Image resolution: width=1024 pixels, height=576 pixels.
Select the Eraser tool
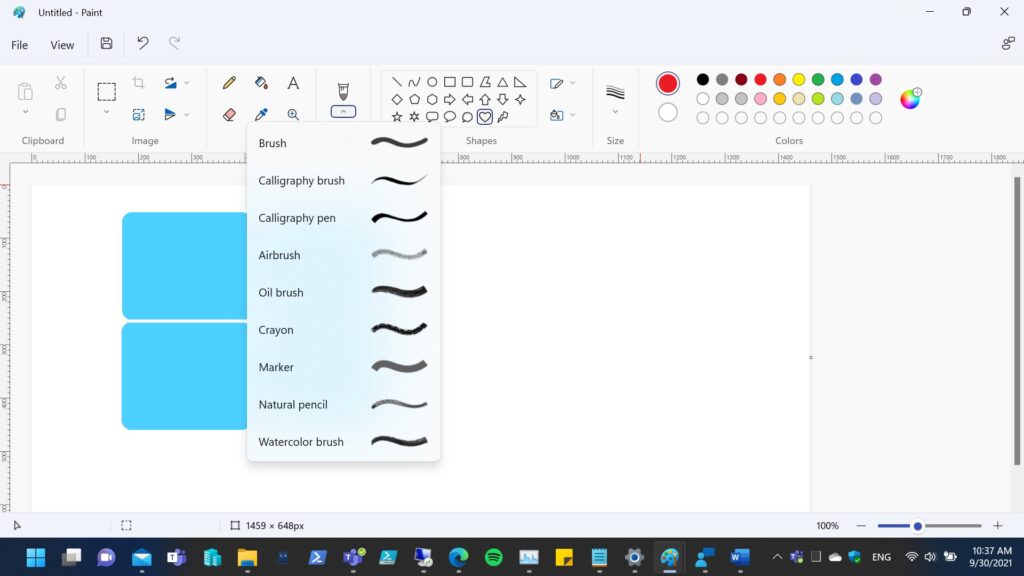click(x=229, y=115)
